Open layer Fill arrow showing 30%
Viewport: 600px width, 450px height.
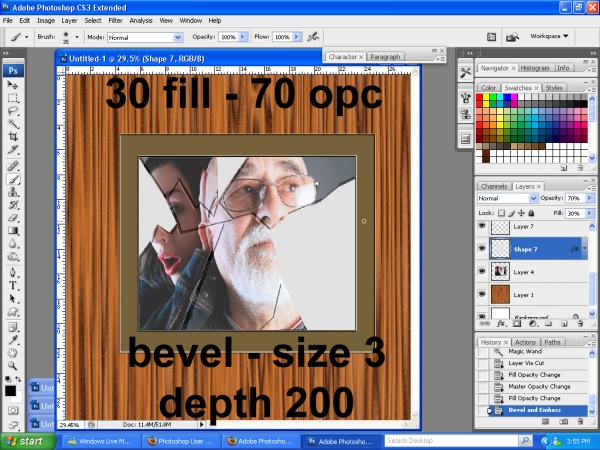point(589,213)
